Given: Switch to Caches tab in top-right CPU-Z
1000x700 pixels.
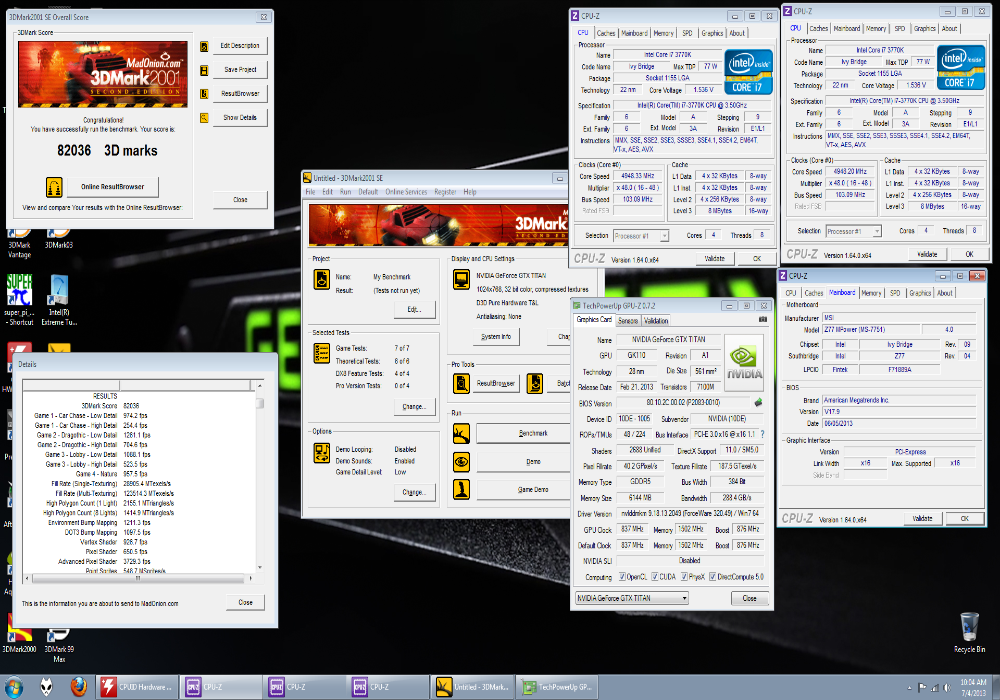Looking at the screenshot, I should pyautogui.click(x=818, y=29).
